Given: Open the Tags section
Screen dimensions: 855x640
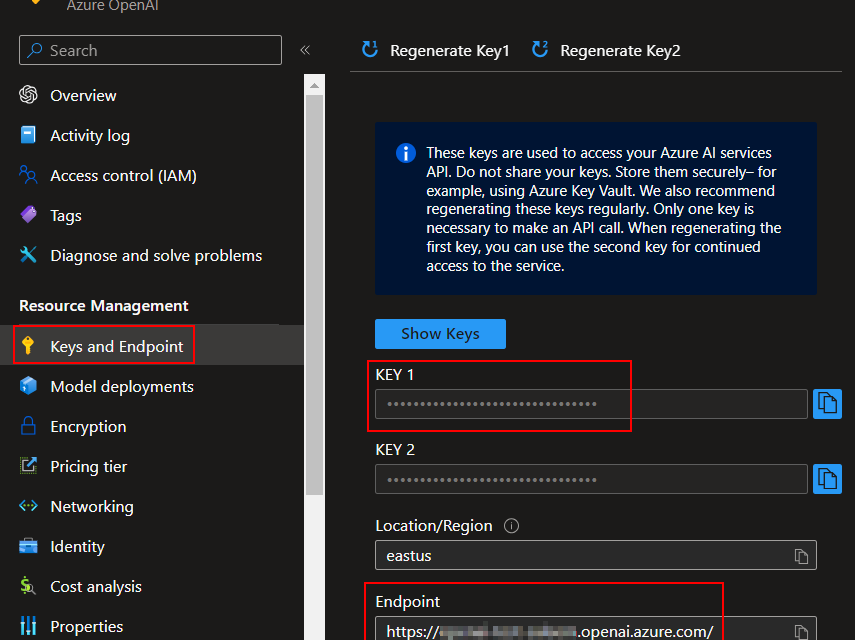Looking at the screenshot, I should 66,216.
